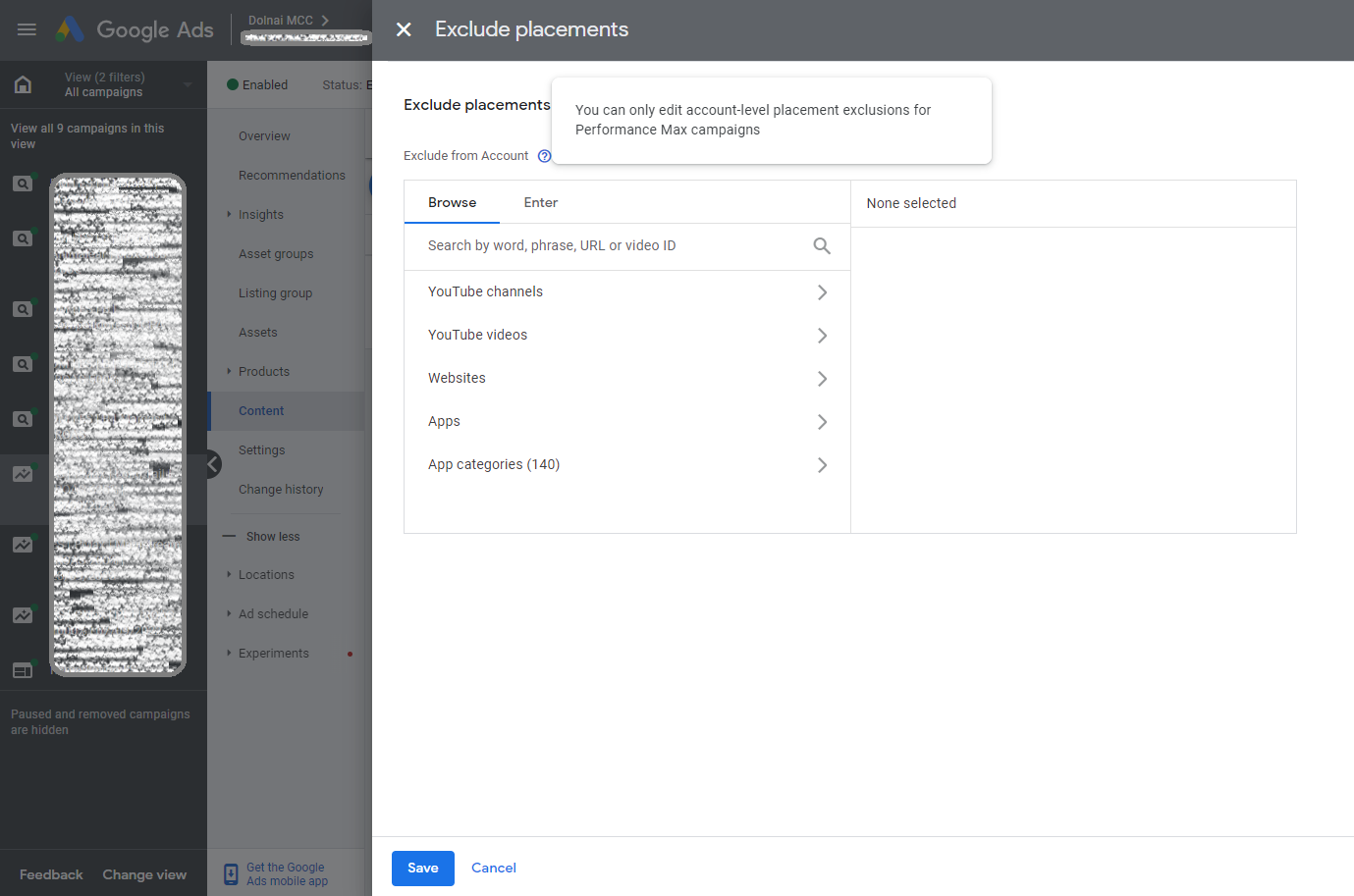Close the Exclude placements dialog with the X
Screen dimensions: 1354x896
(404, 29)
